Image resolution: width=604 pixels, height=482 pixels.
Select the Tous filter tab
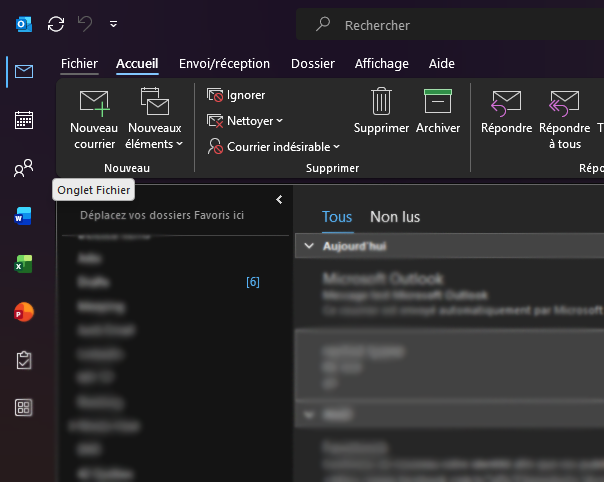[x=337, y=217]
